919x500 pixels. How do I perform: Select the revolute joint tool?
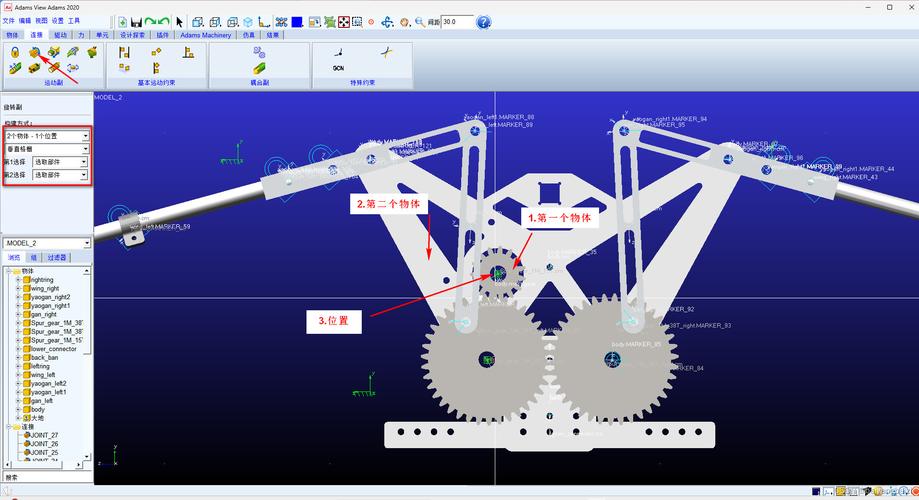click(34, 51)
